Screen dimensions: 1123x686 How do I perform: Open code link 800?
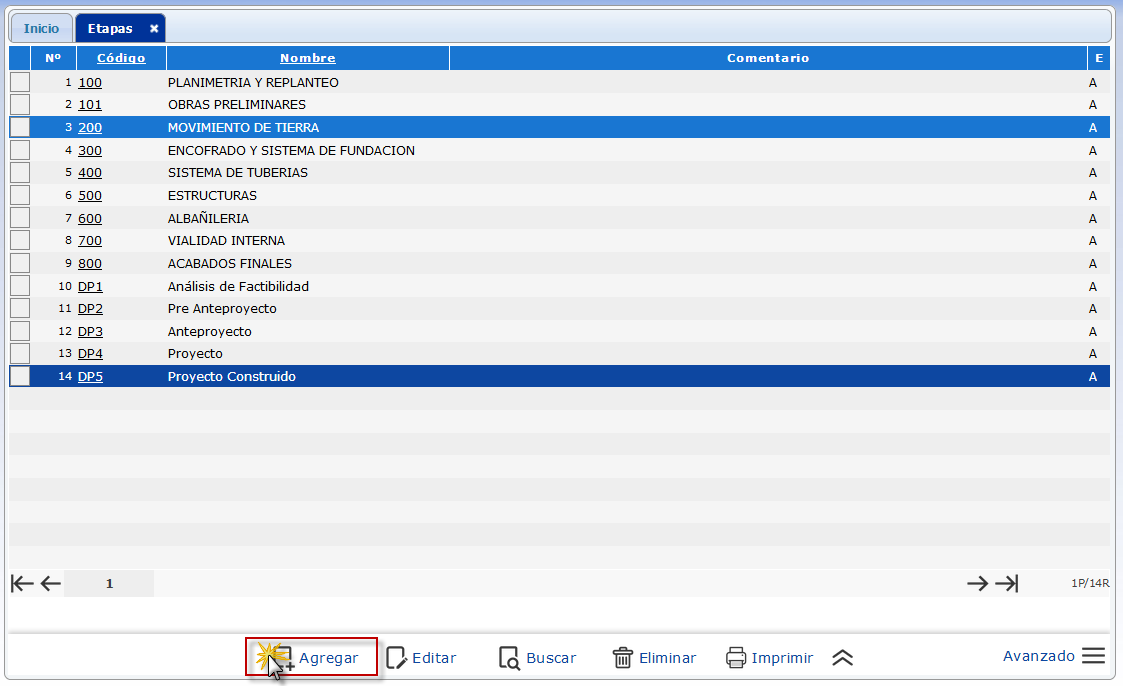point(90,264)
